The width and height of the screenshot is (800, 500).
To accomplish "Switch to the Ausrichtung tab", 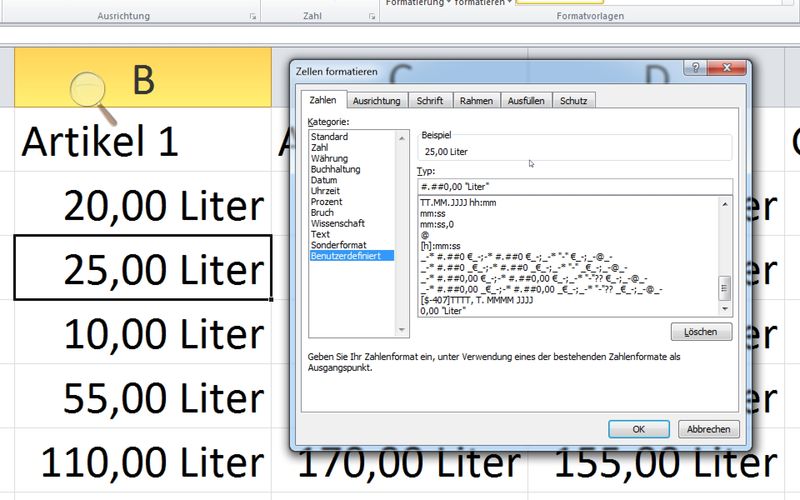I will pyautogui.click(x=377, y=101).
